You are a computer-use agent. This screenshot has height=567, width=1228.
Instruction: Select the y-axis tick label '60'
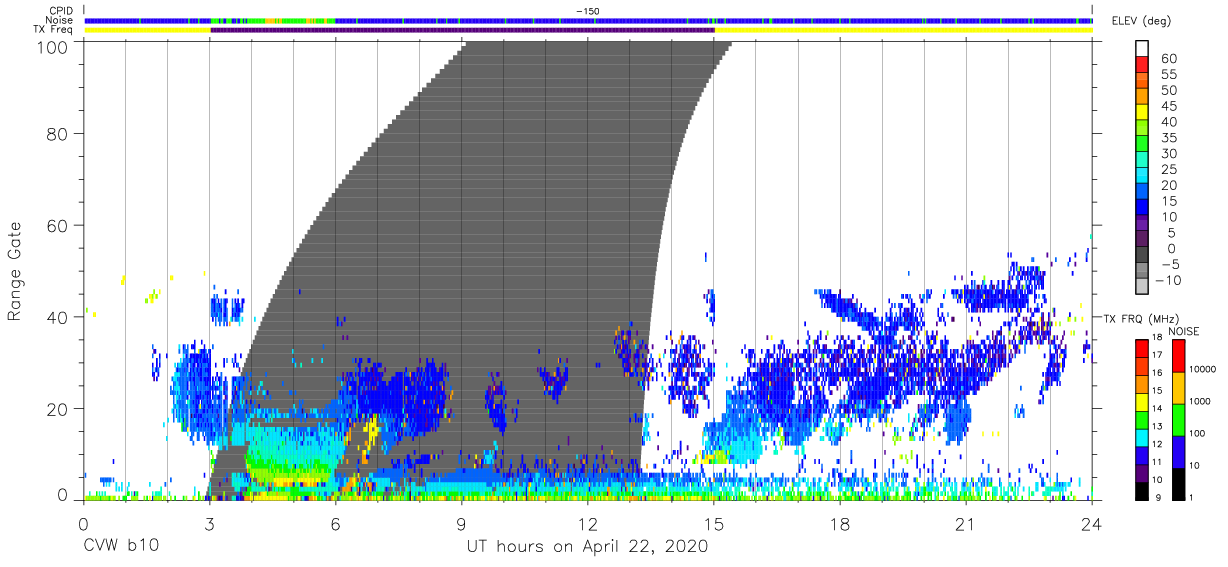click(x=57, y=225)
